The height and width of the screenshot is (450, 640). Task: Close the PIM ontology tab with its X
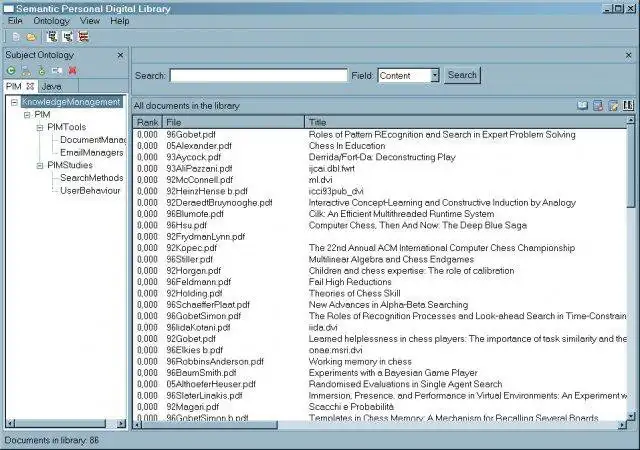coord(30,86)
